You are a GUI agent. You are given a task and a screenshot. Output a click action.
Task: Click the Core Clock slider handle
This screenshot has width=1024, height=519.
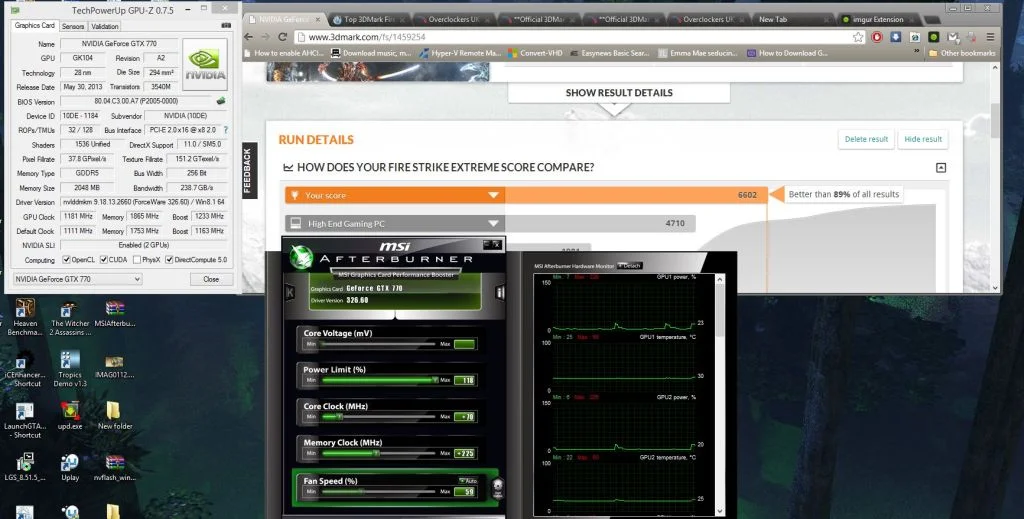click(x=340, y=416)
